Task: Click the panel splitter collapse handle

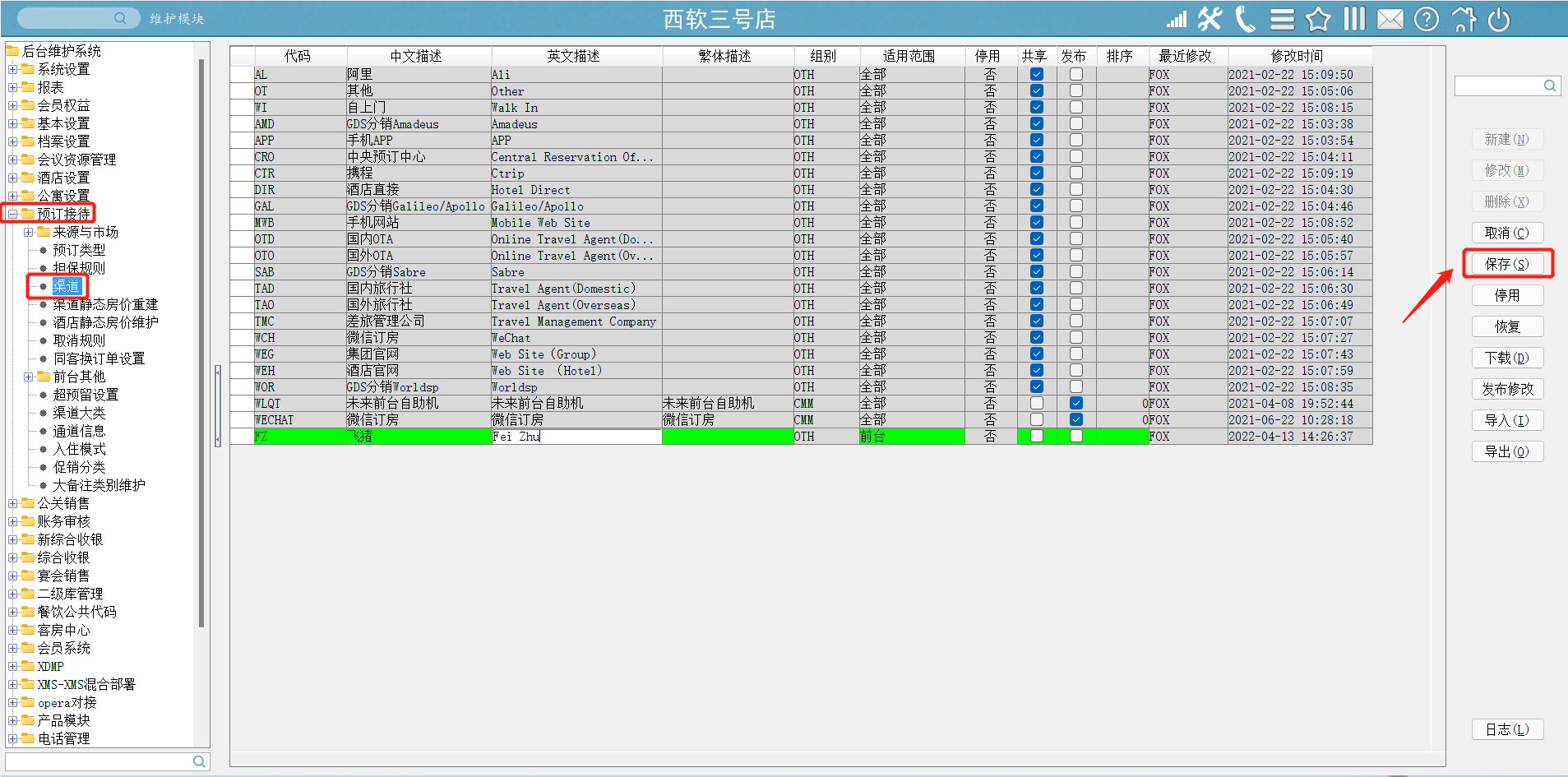Action: click(218, 406)
